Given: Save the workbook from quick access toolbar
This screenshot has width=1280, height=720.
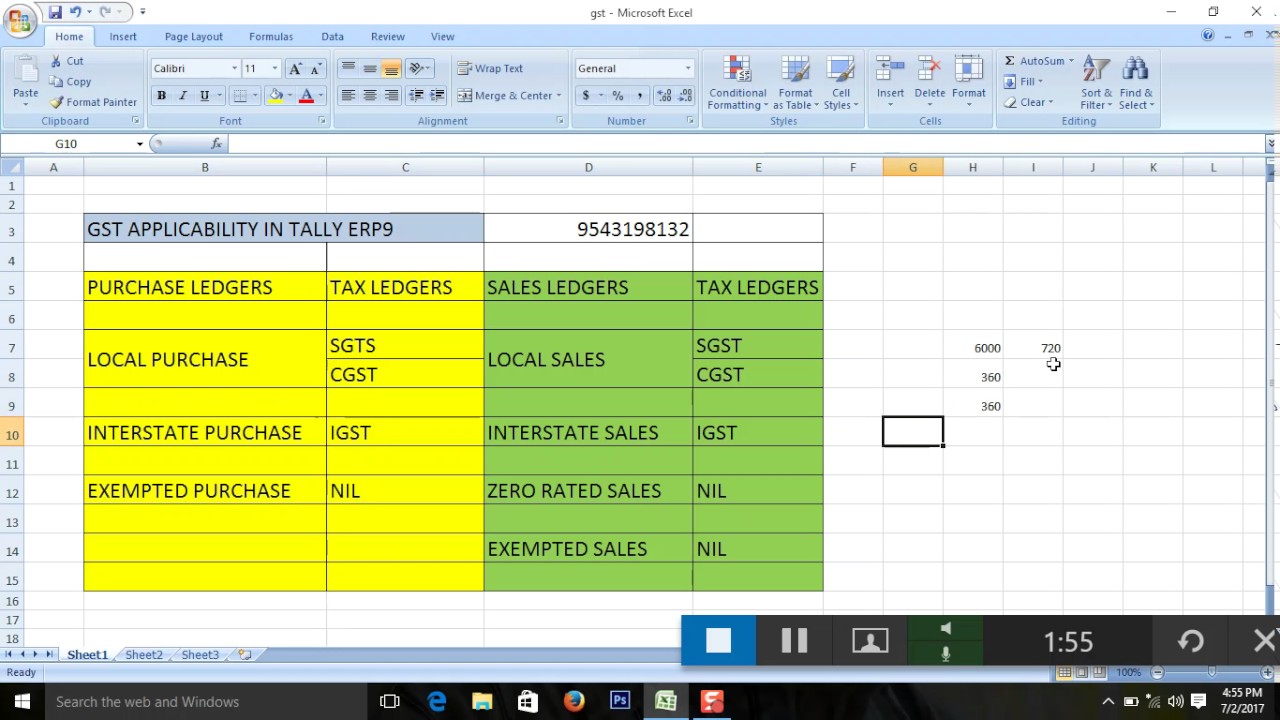Looking at the screenshot, I should [55, 12].
